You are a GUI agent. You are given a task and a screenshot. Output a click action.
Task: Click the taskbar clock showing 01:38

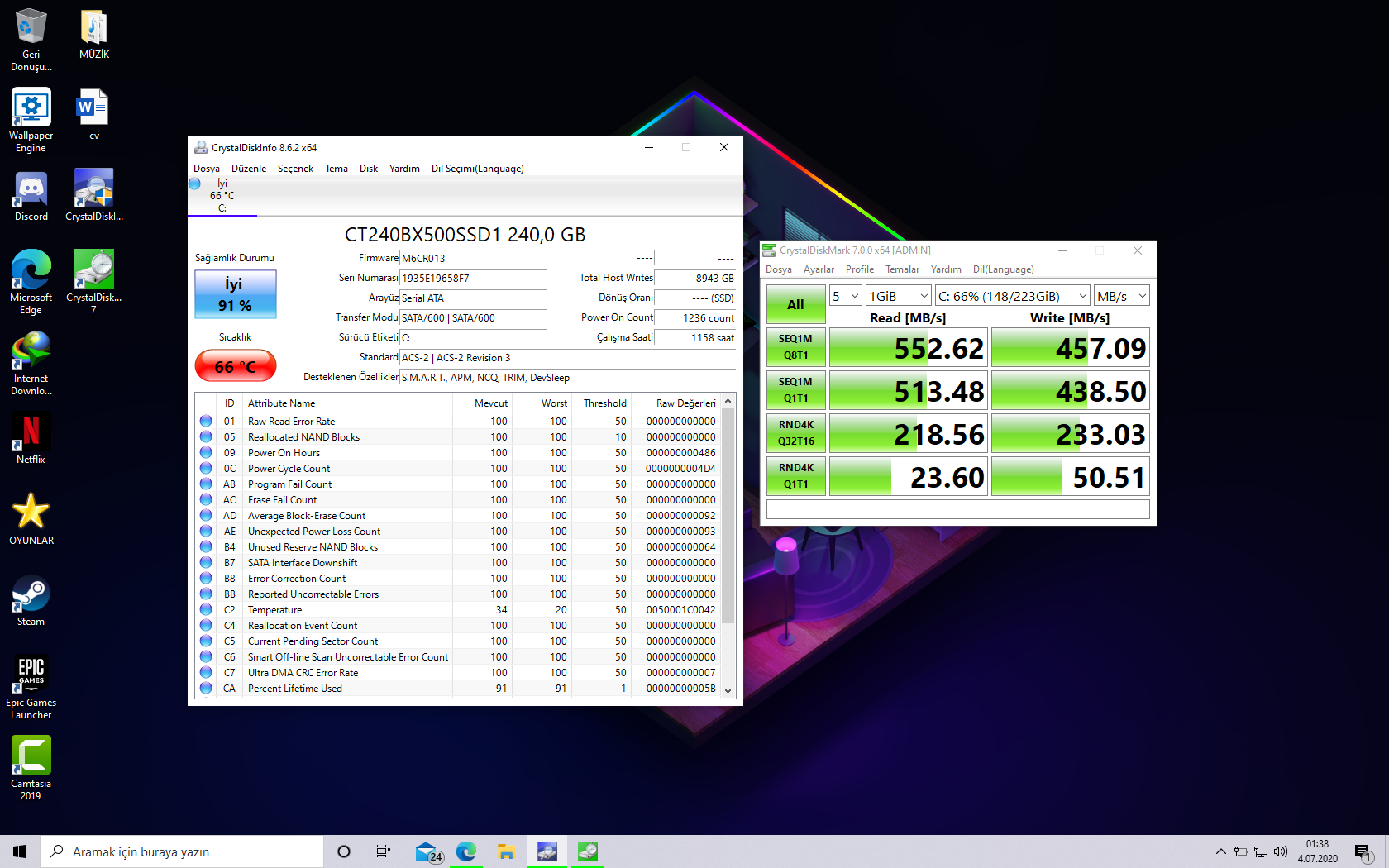(x=1317, y=851)
